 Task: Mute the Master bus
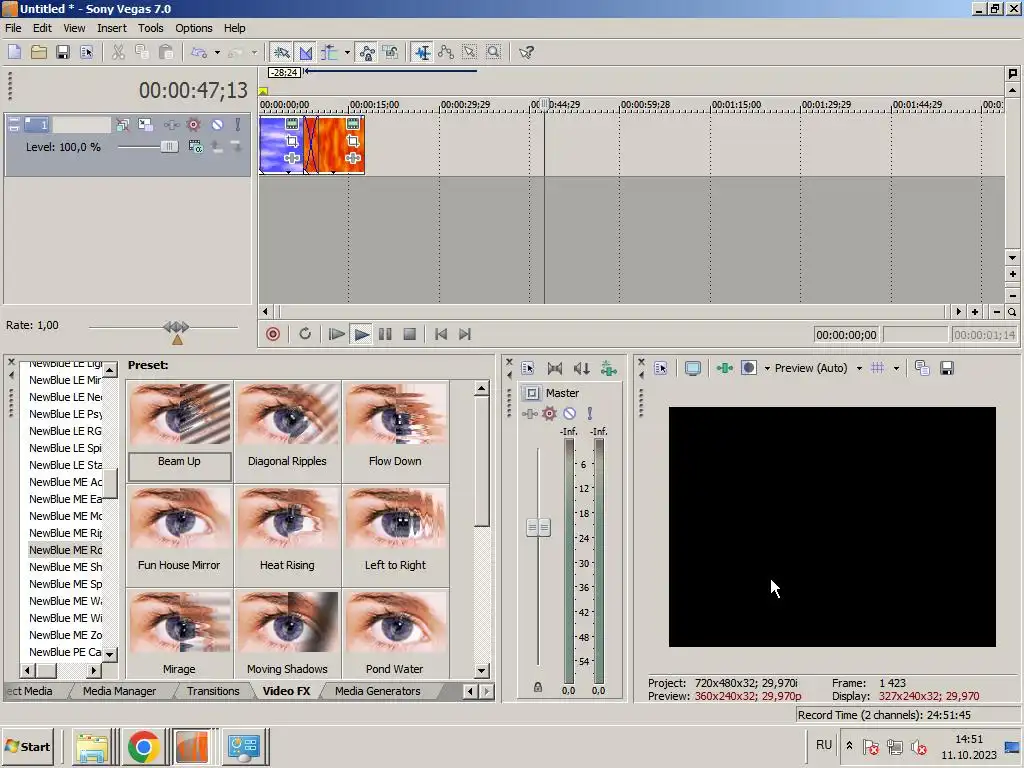pyautogui.click(x=569, y=413)
